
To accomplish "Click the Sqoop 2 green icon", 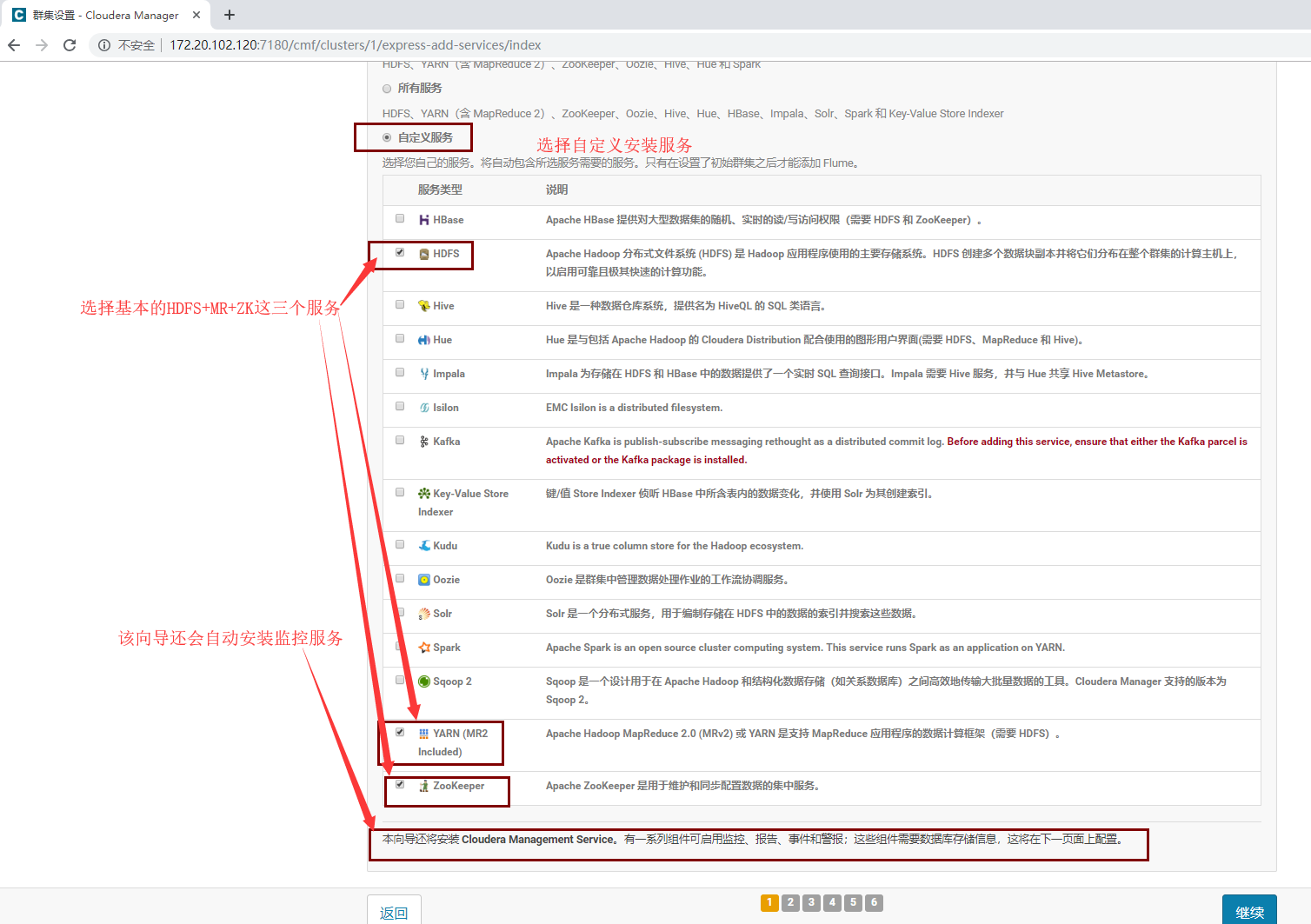I will (424, 681).
